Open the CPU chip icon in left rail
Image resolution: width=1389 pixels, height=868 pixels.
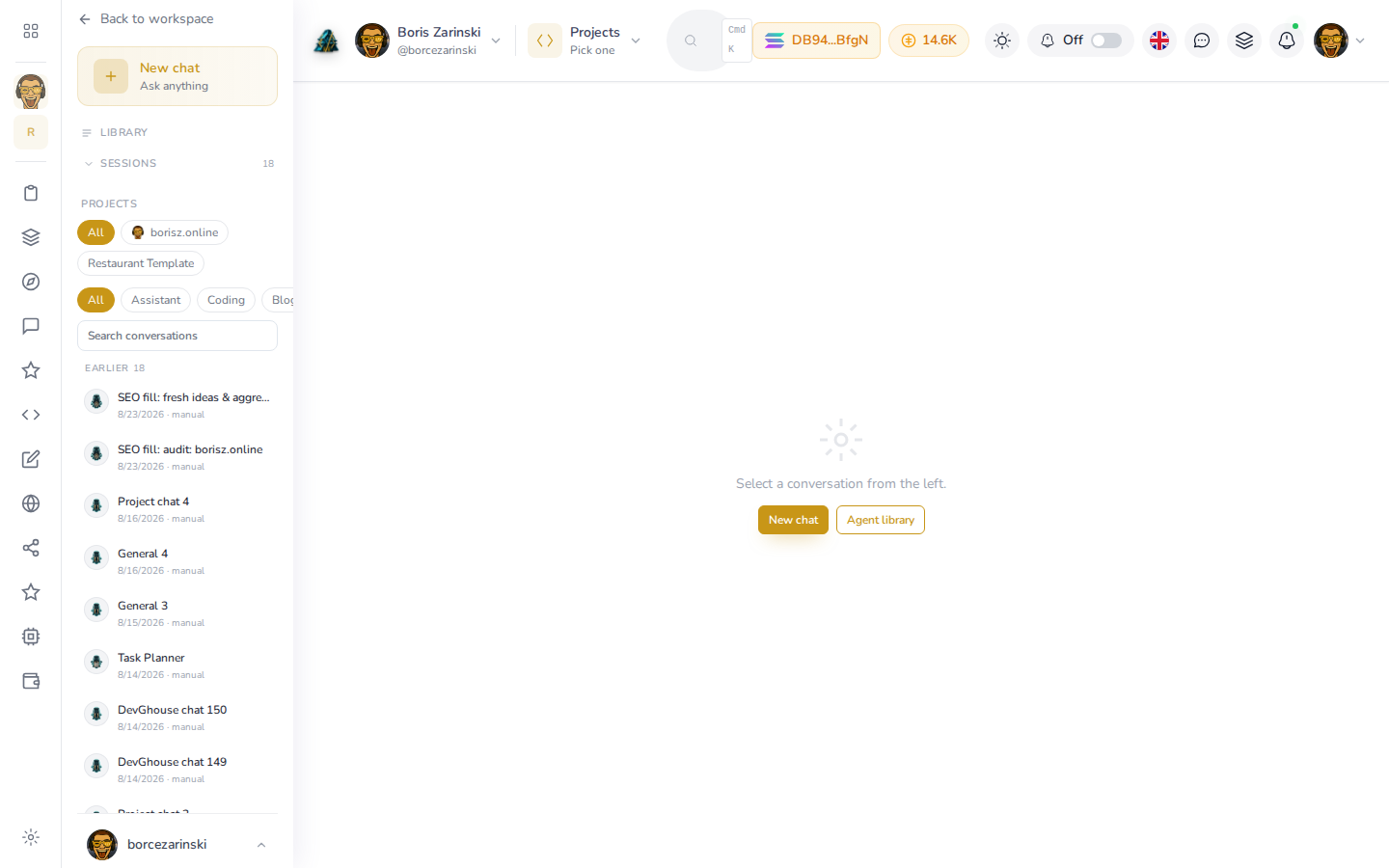[x=31, y=637]
